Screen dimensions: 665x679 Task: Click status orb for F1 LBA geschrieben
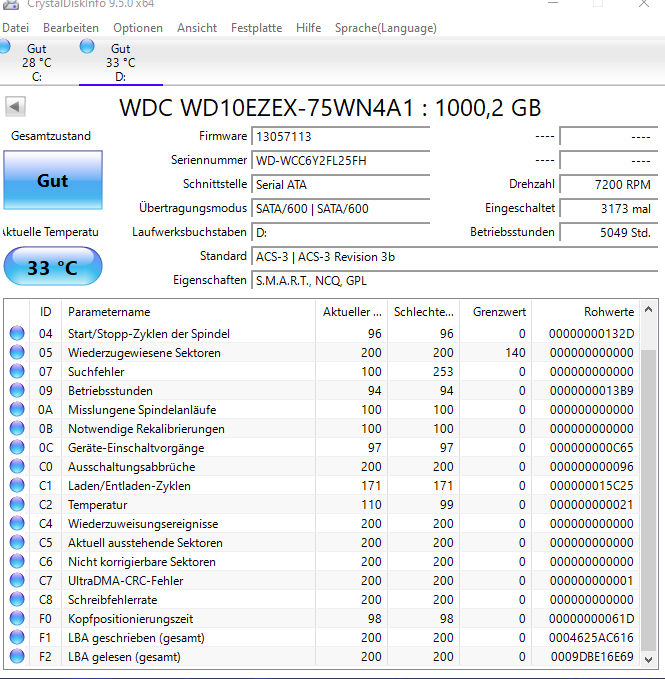pos(17,638)
